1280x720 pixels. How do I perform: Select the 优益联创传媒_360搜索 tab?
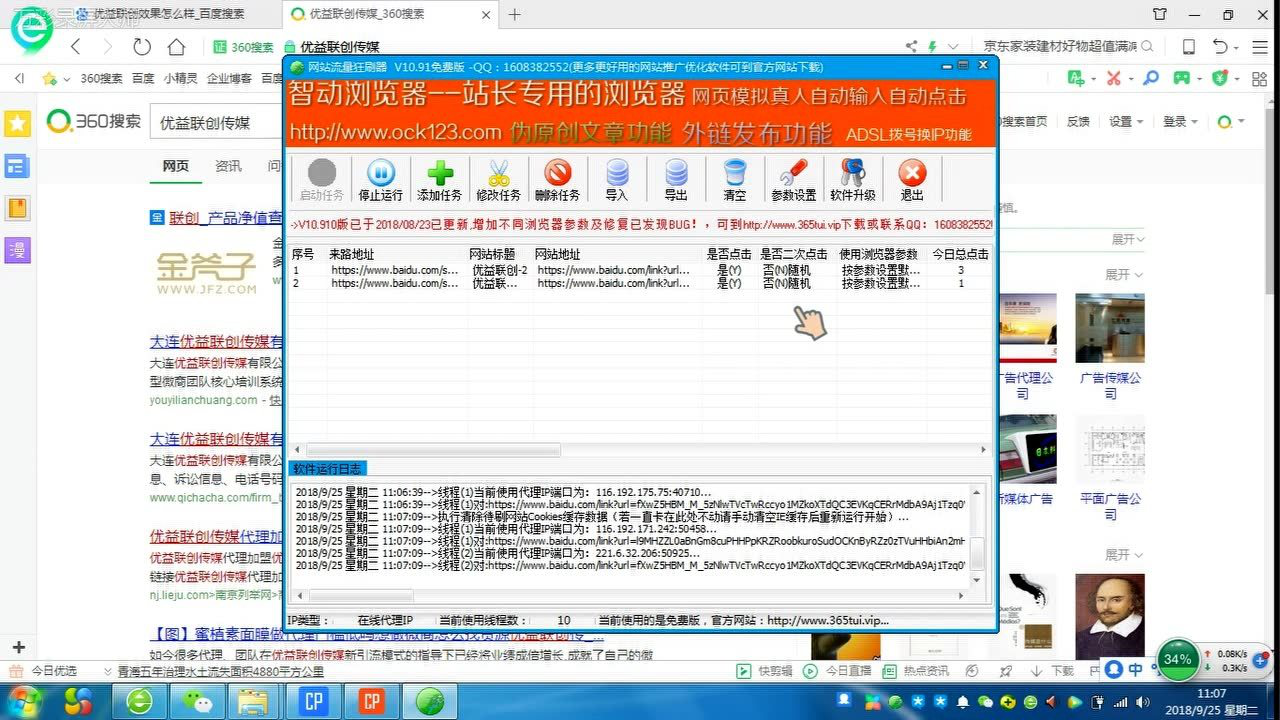coord(391,14)
